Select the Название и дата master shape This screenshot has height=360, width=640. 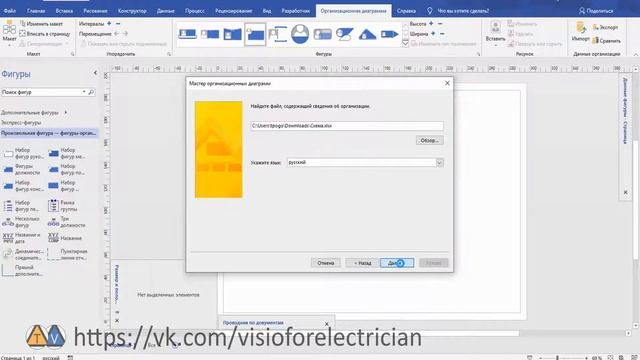click(22, 238)
